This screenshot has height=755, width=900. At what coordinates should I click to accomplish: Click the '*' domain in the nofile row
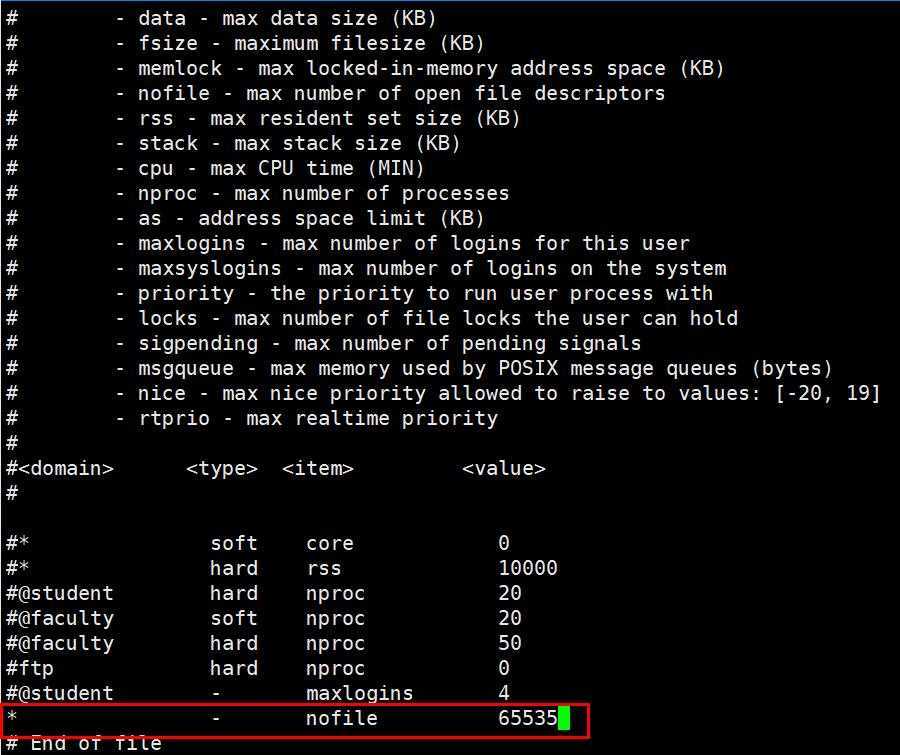12,716
